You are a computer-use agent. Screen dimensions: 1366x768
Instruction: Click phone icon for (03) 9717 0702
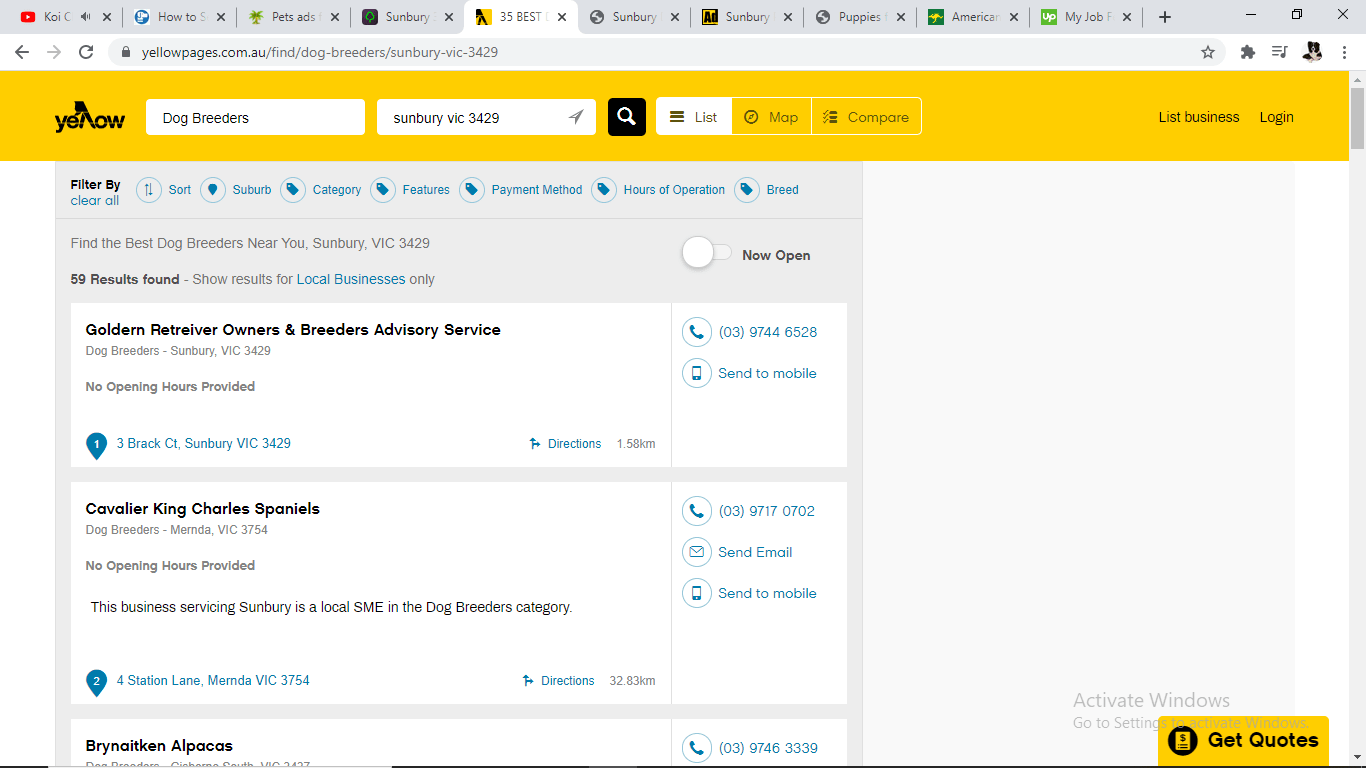(x=697, y=511)
